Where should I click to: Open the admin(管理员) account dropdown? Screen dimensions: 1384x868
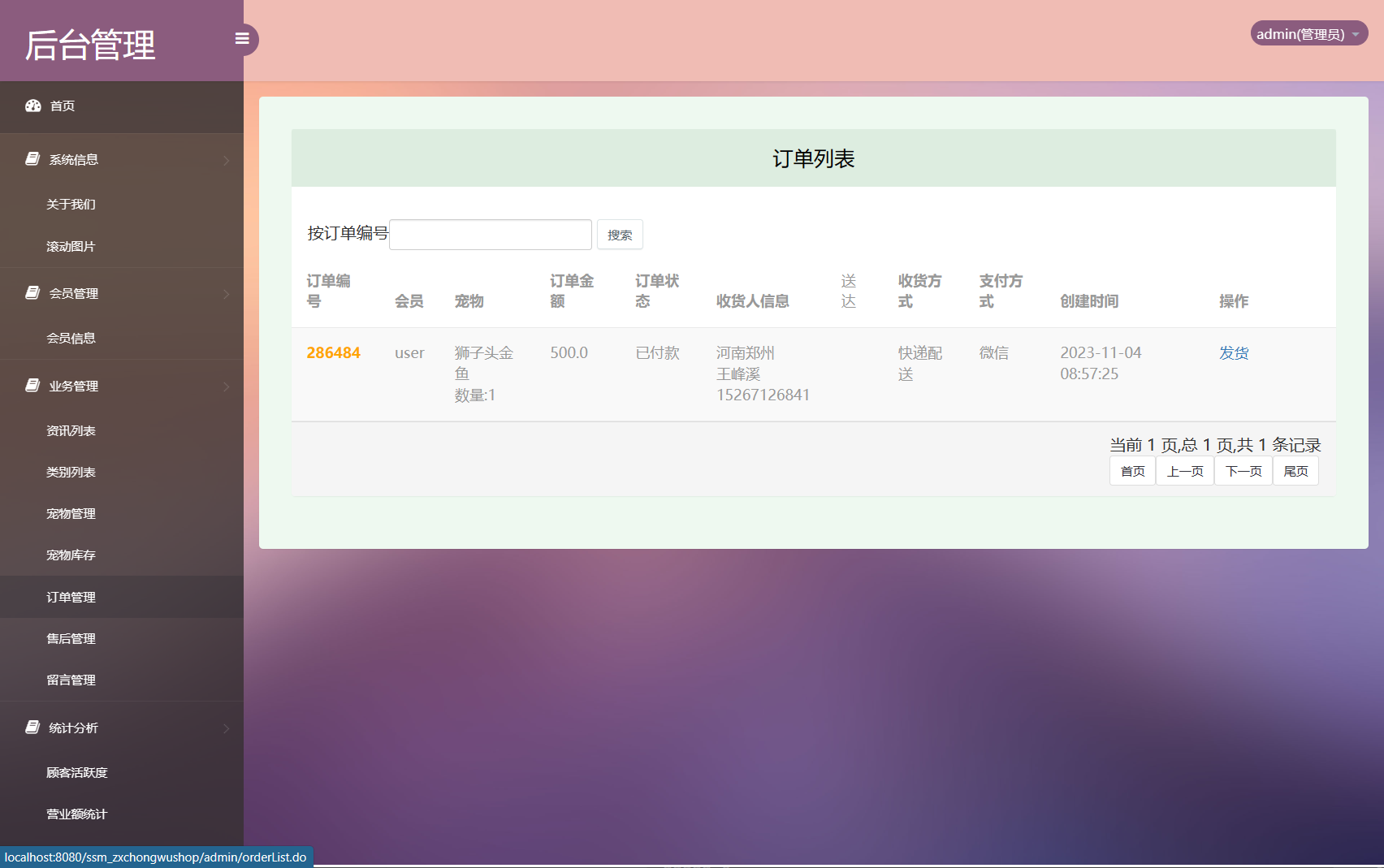click(x=1308, y=33)
